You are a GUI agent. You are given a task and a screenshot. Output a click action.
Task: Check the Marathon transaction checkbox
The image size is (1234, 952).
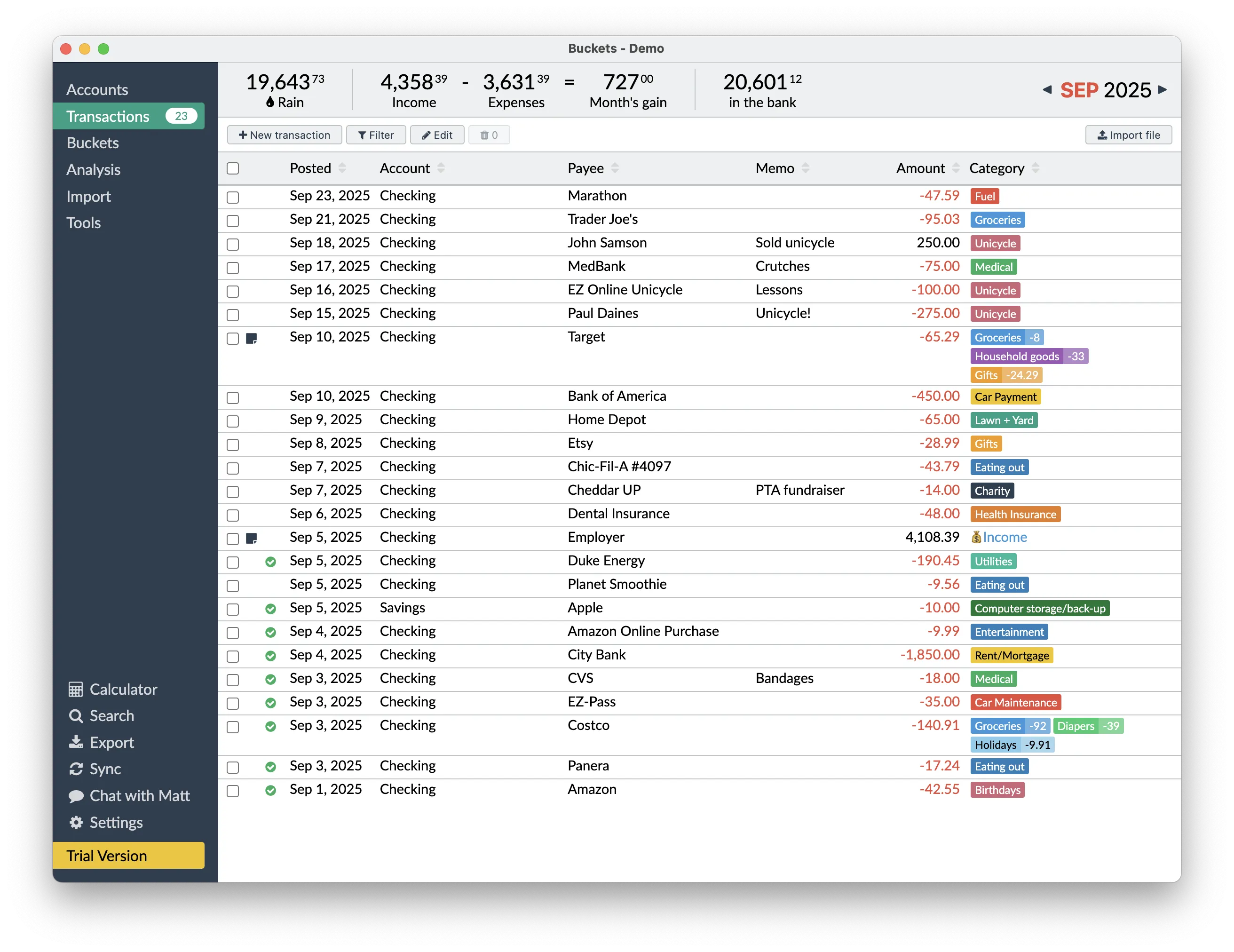(x=233, y=197)
